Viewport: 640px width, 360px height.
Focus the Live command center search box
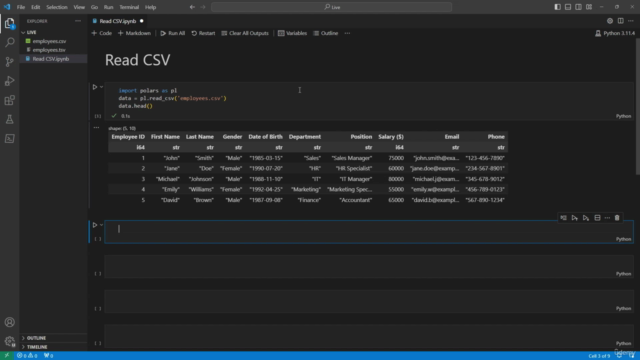point(331,7)
